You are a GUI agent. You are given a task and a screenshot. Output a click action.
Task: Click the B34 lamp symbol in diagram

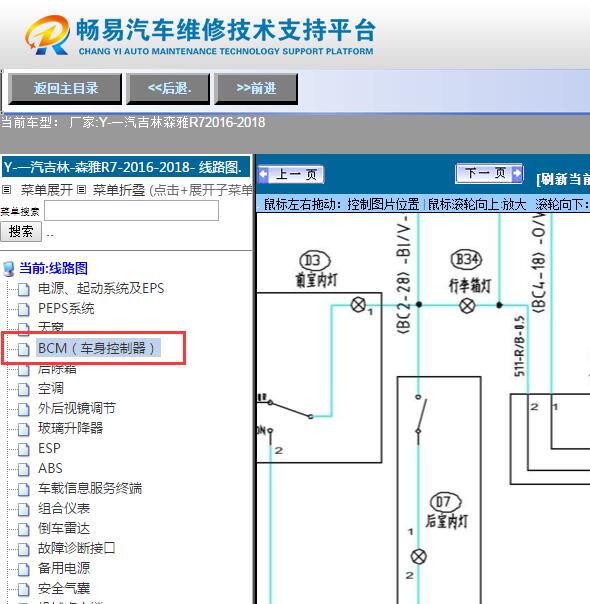[467, 306]
